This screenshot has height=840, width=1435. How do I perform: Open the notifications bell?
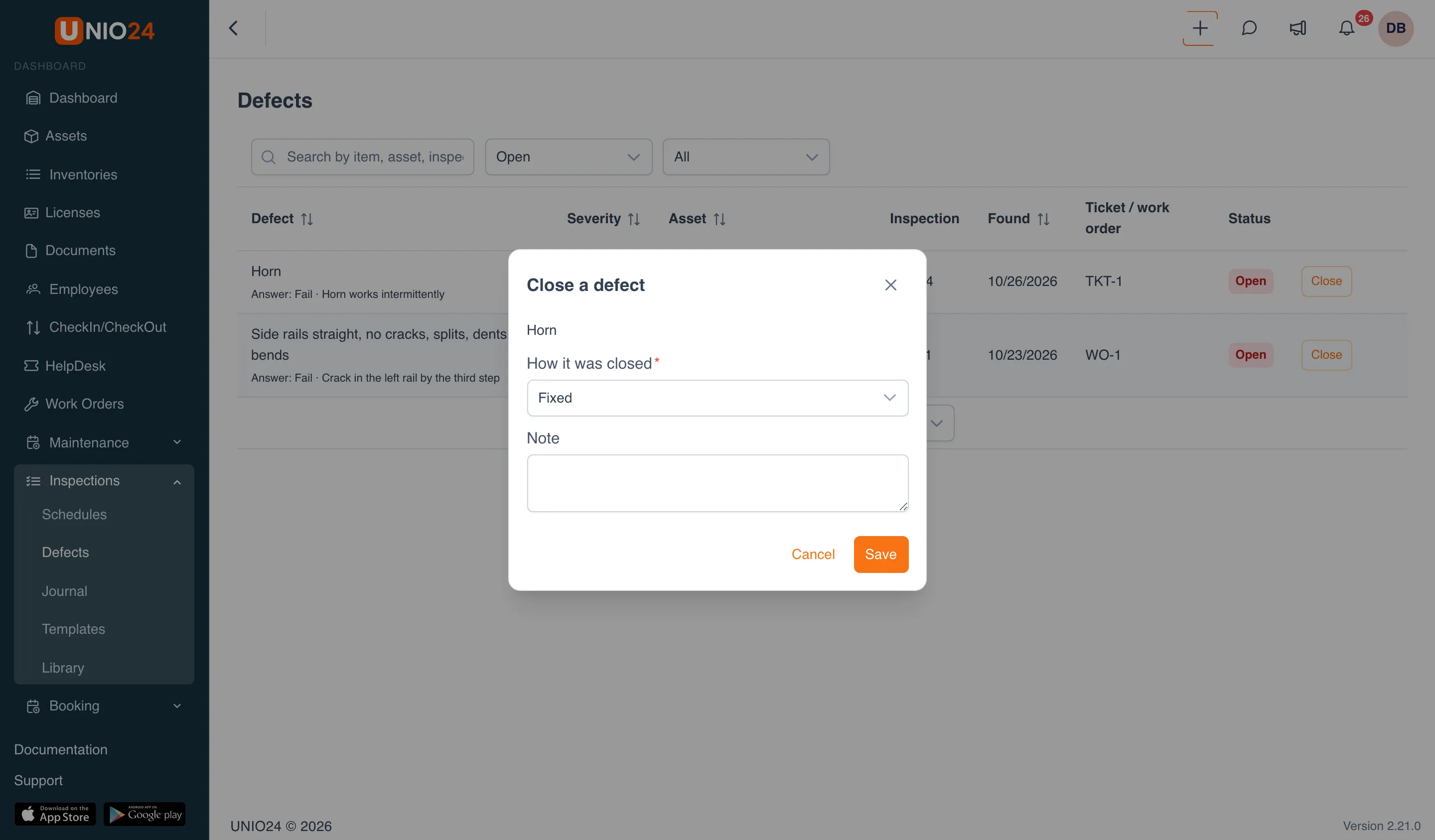coord(1346,28)
